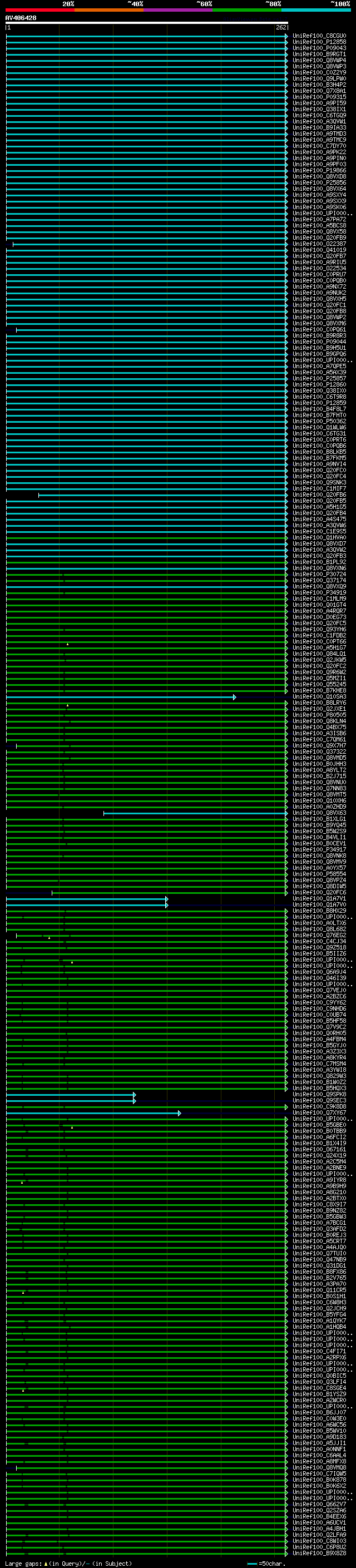Select label UniRef100_C7QM61
The image size is (356, 1568).
coord(319,740)
